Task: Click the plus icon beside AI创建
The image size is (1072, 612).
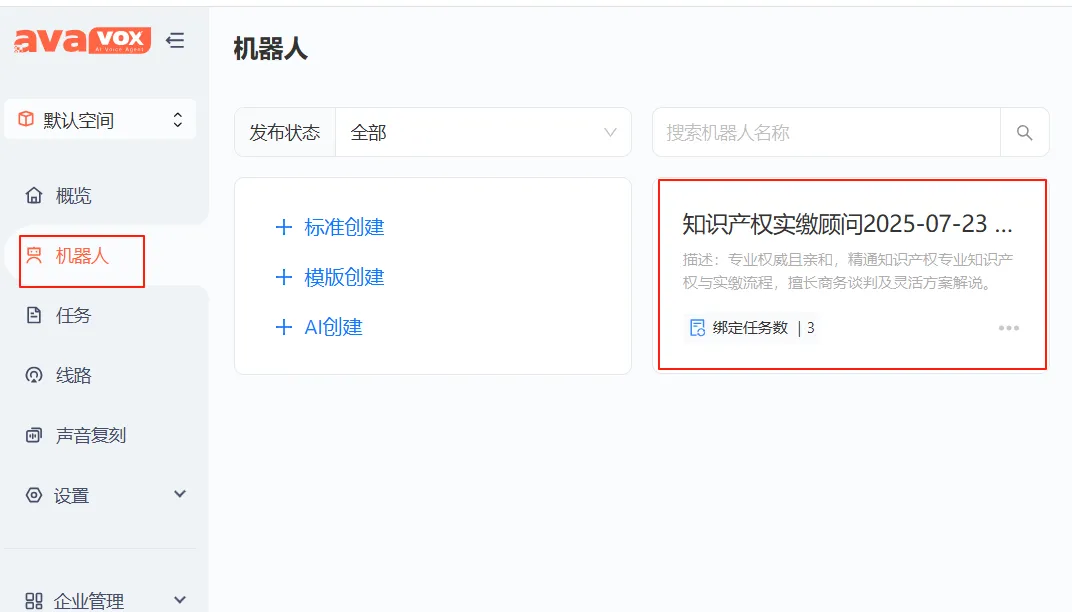Action: click(283, 328)
